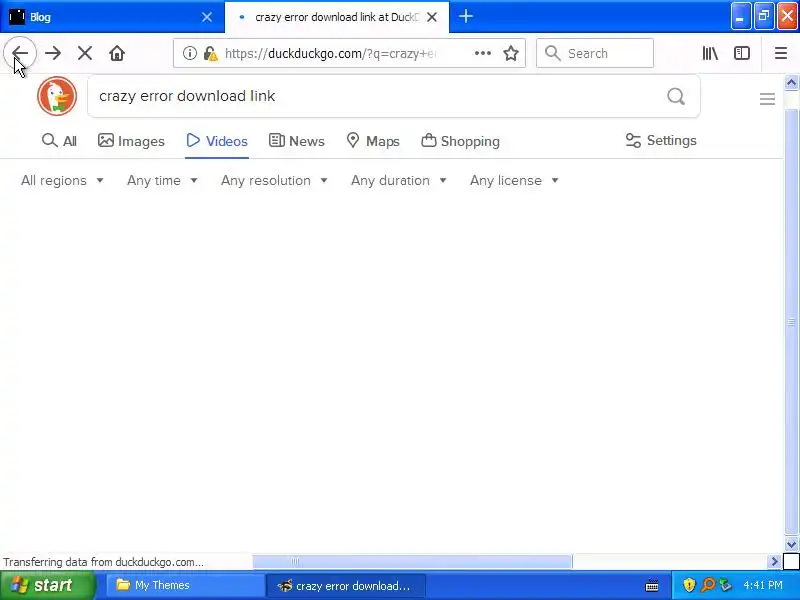Bookmark this page with the star icon

click(511, 53)
